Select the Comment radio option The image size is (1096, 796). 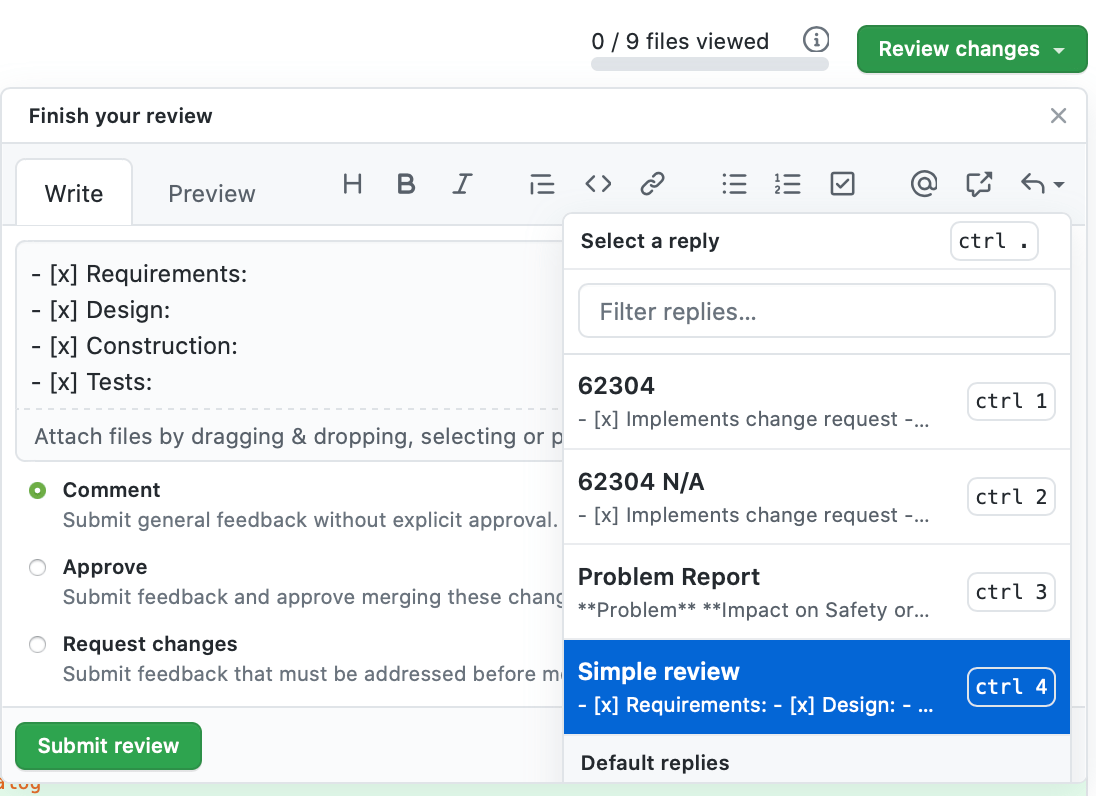tap(38, 490)
